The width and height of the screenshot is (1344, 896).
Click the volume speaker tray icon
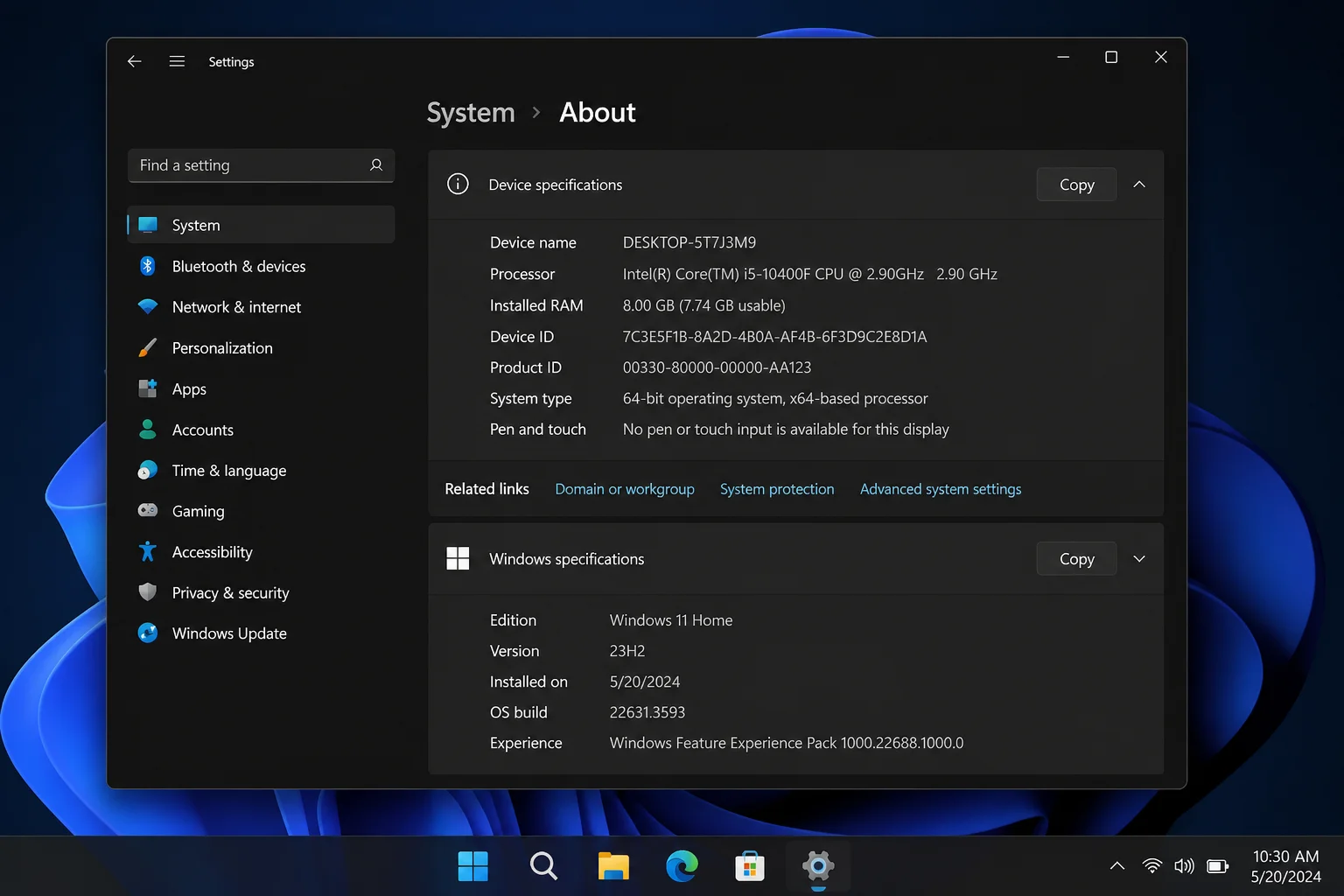click(x=1184, y=866)
